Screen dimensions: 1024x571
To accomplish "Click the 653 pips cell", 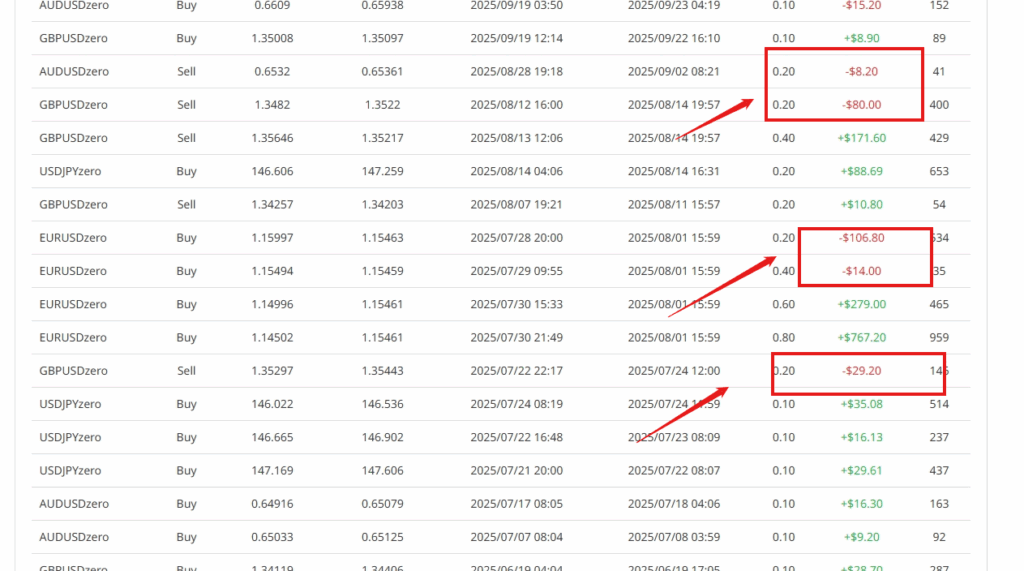I will (x=938, y=172).
